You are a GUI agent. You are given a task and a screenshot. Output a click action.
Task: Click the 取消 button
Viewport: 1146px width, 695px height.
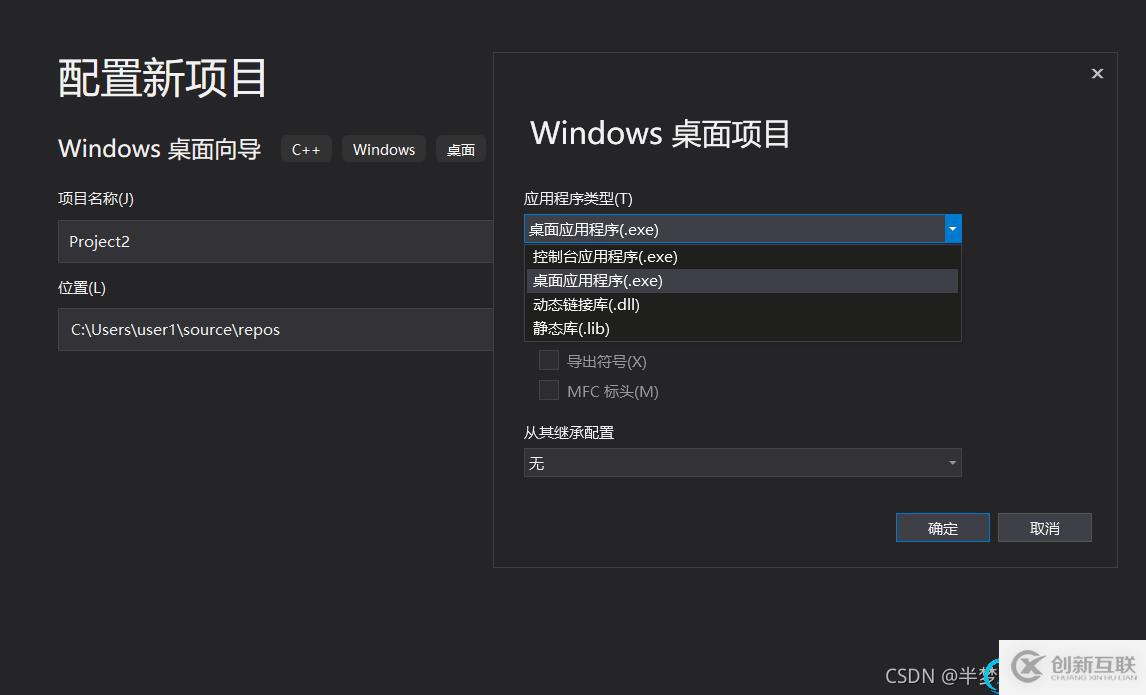[1044, 528]
